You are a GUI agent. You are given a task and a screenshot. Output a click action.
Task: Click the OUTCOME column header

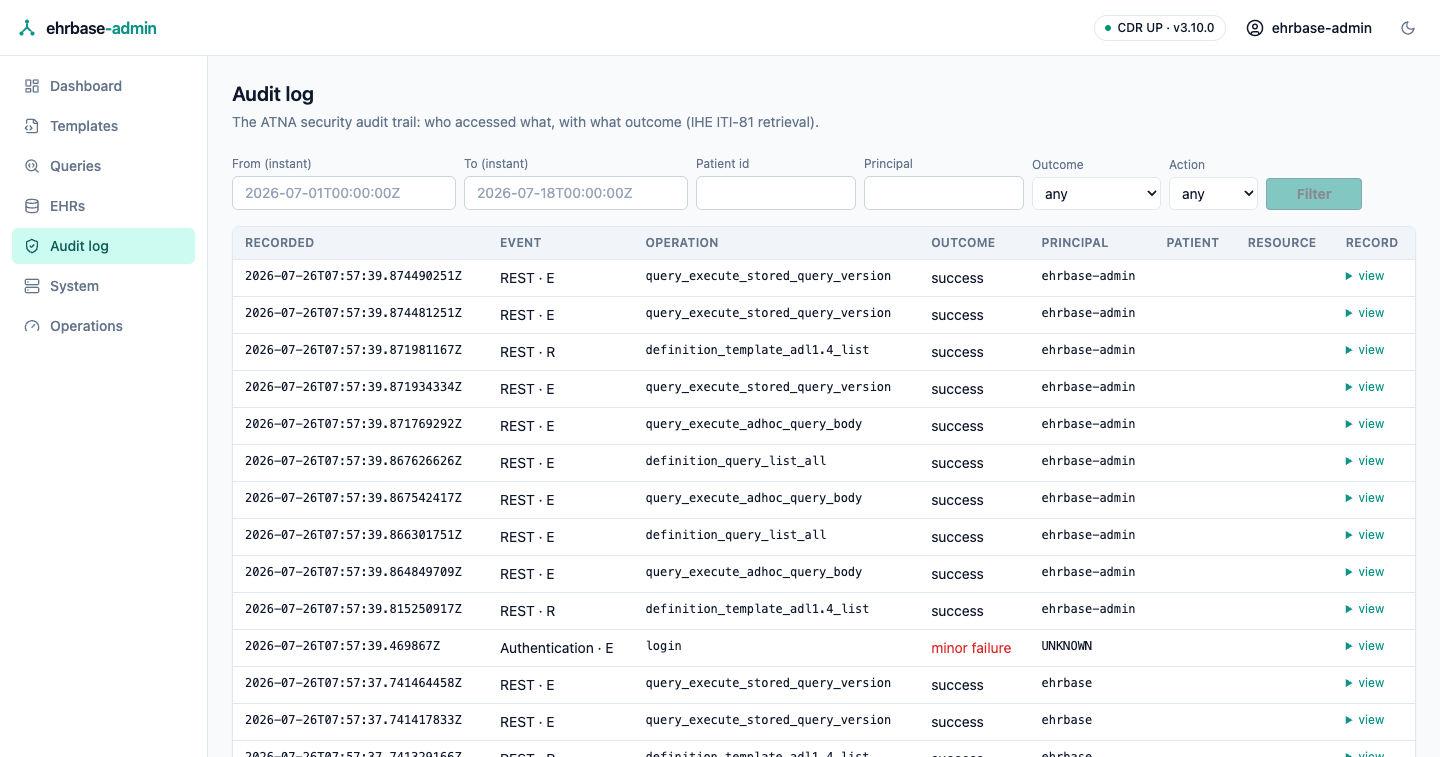click(x=963, y=243)
